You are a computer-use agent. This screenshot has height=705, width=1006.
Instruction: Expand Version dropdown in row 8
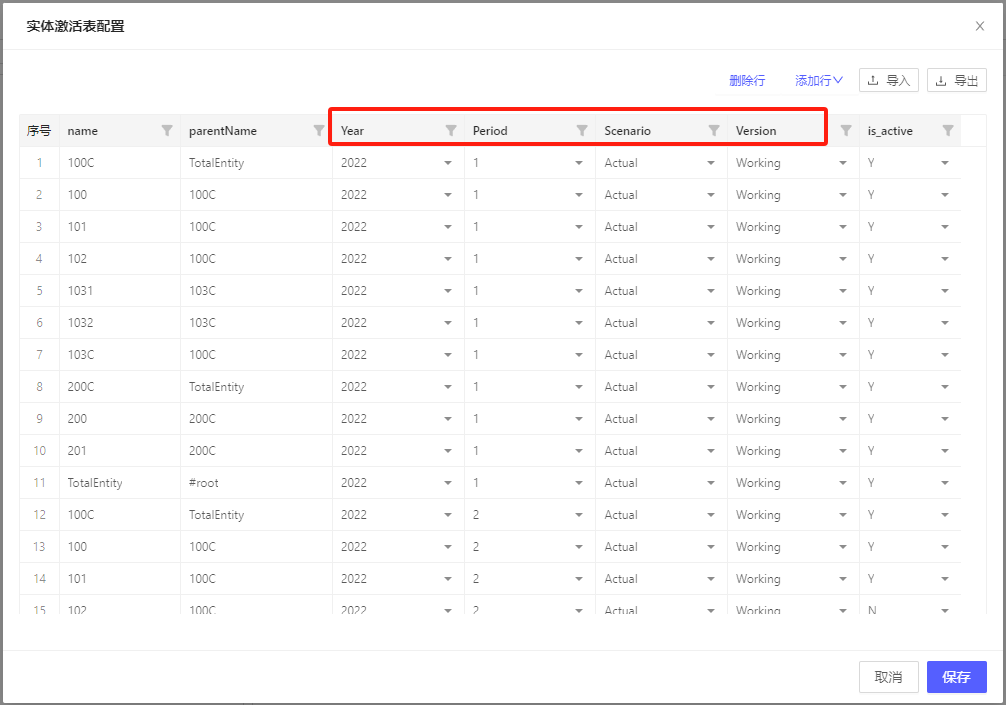843,387
